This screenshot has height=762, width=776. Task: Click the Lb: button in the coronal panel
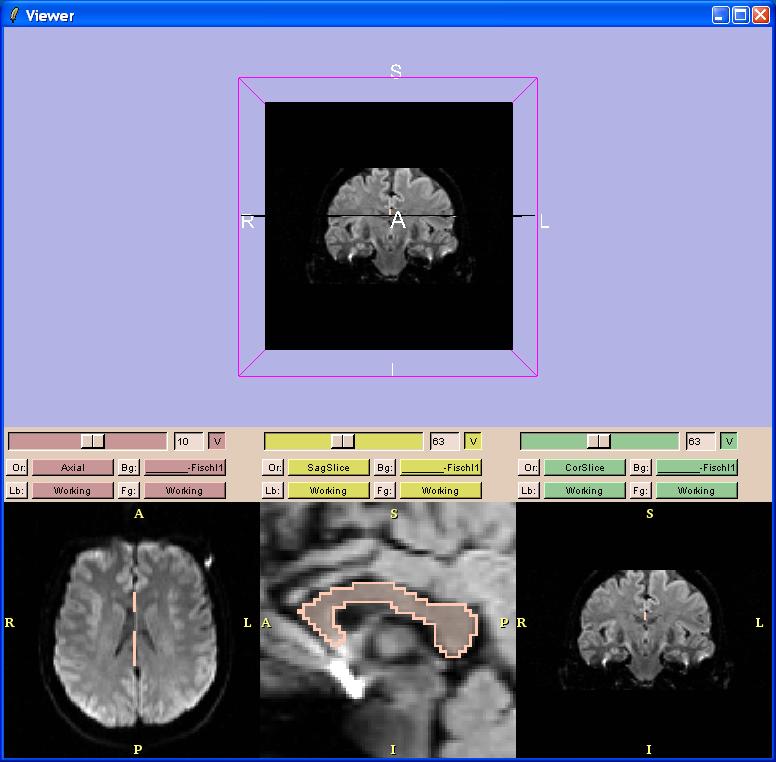pos(530,491)
